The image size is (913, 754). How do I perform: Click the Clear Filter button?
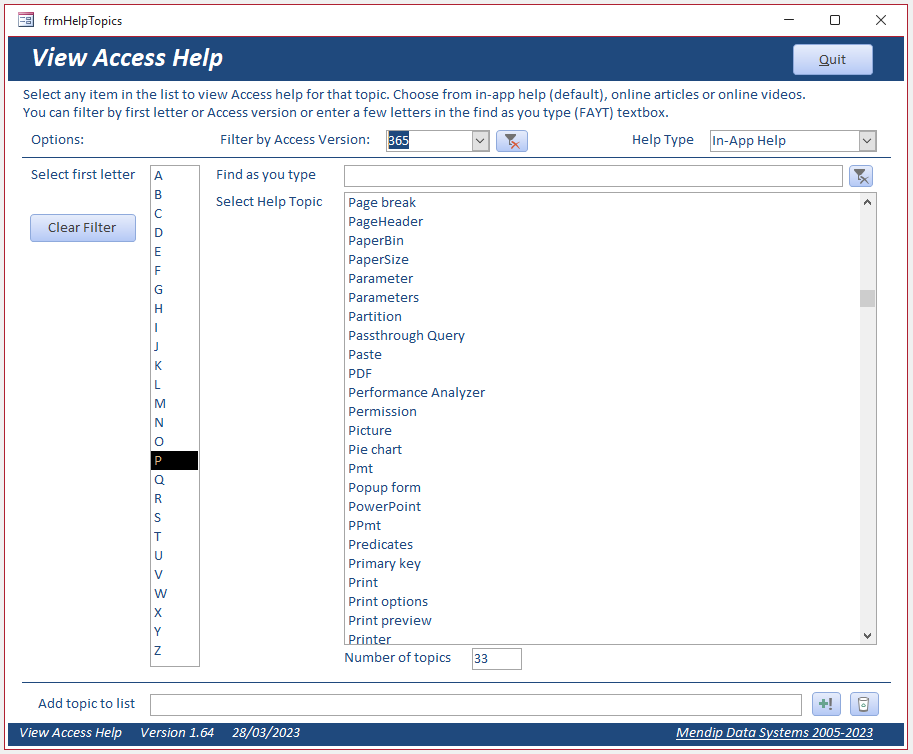click(83, 228)
